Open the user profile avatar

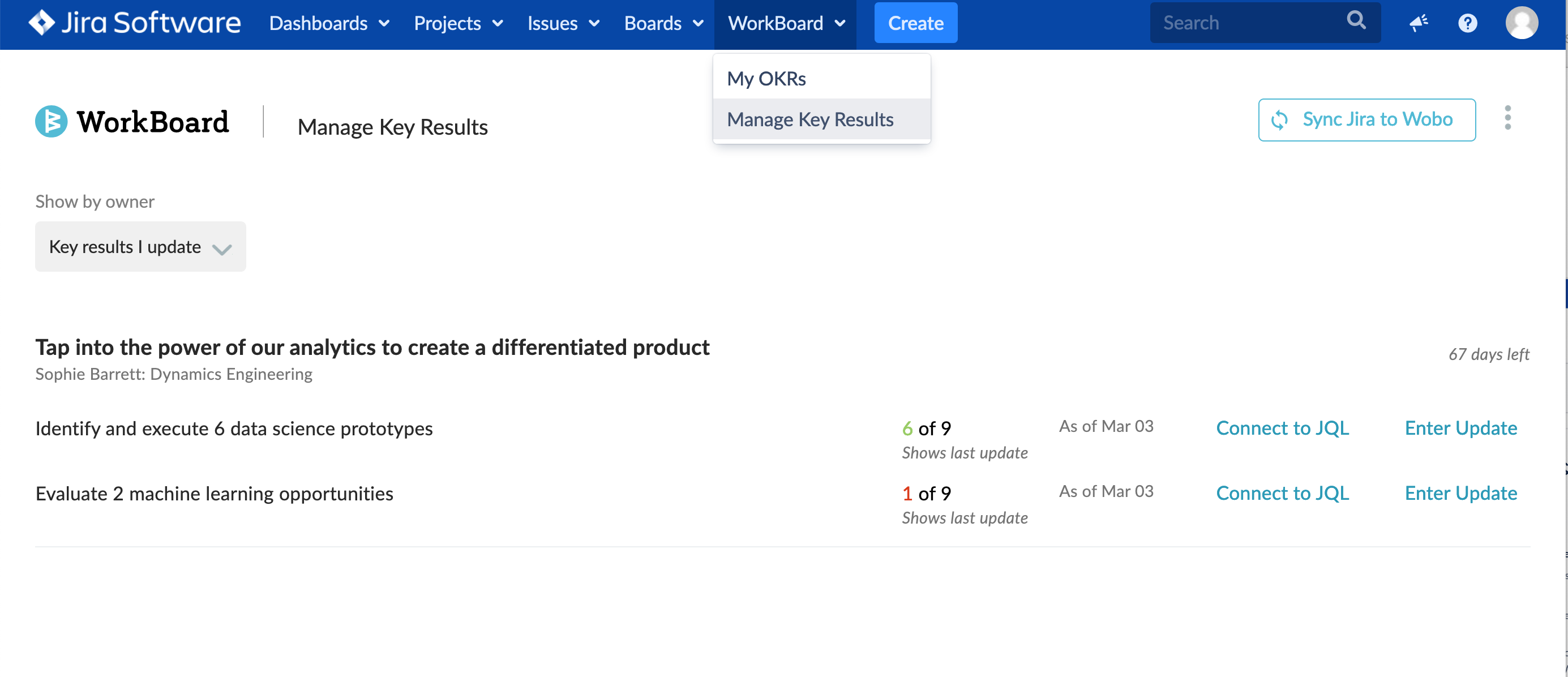click(1522, 23)
